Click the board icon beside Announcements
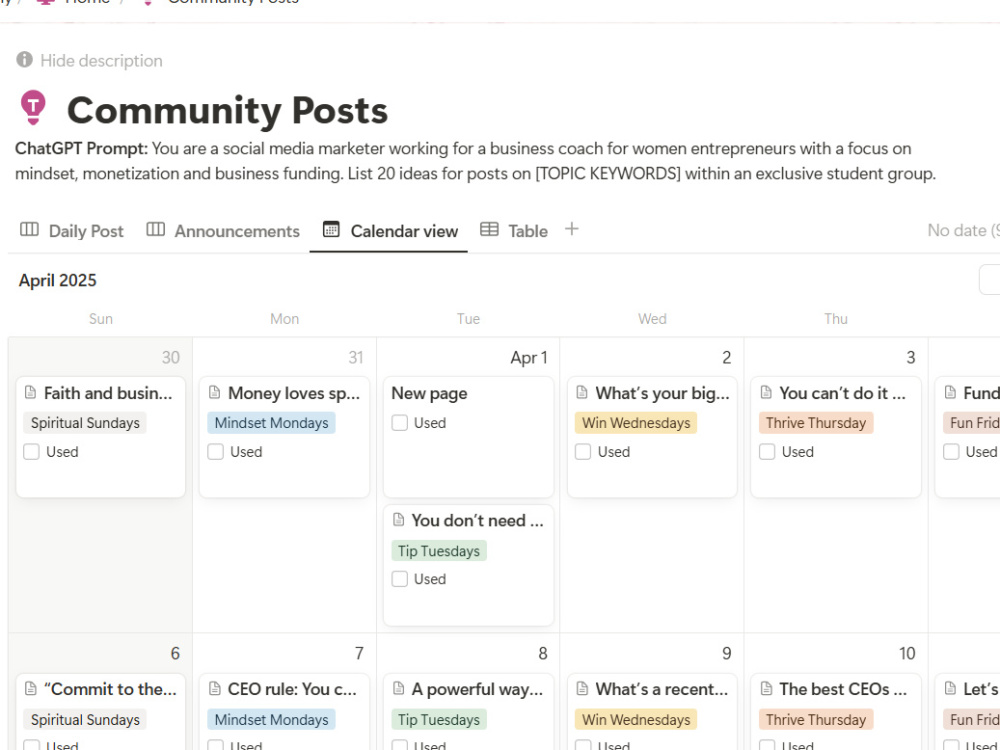 point(156,230)
